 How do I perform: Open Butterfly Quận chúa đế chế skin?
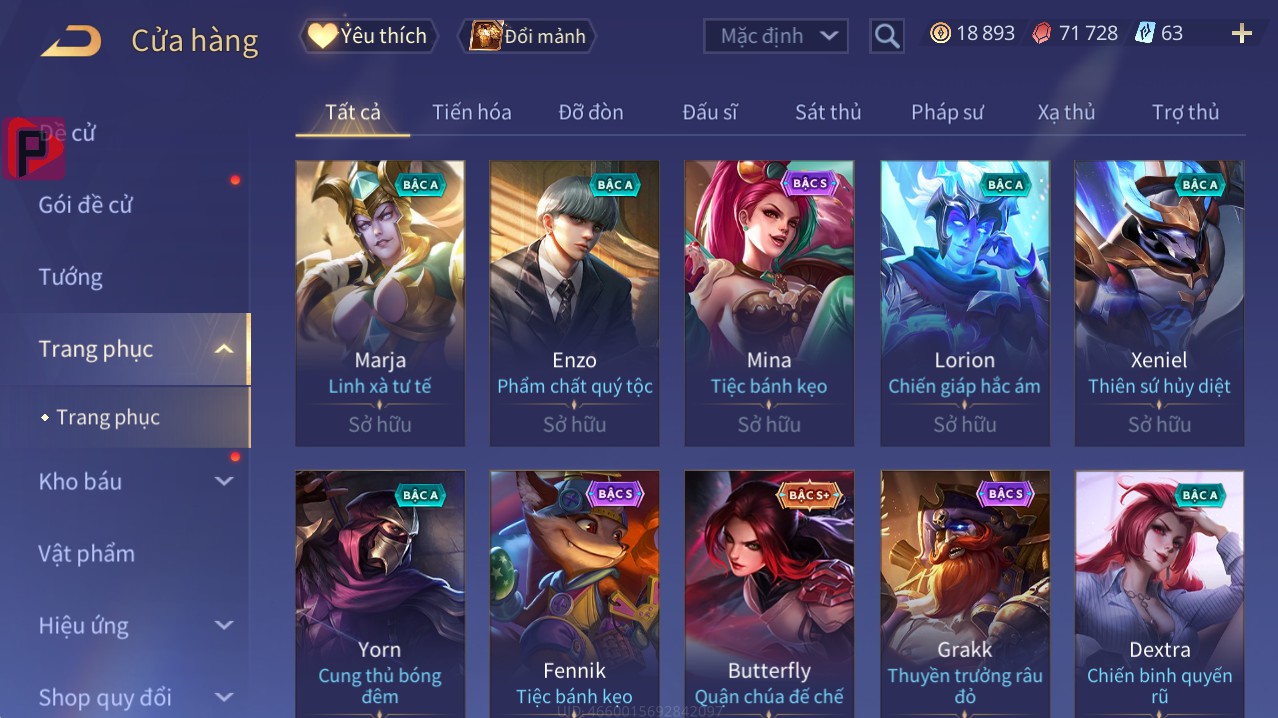[769, 594]
